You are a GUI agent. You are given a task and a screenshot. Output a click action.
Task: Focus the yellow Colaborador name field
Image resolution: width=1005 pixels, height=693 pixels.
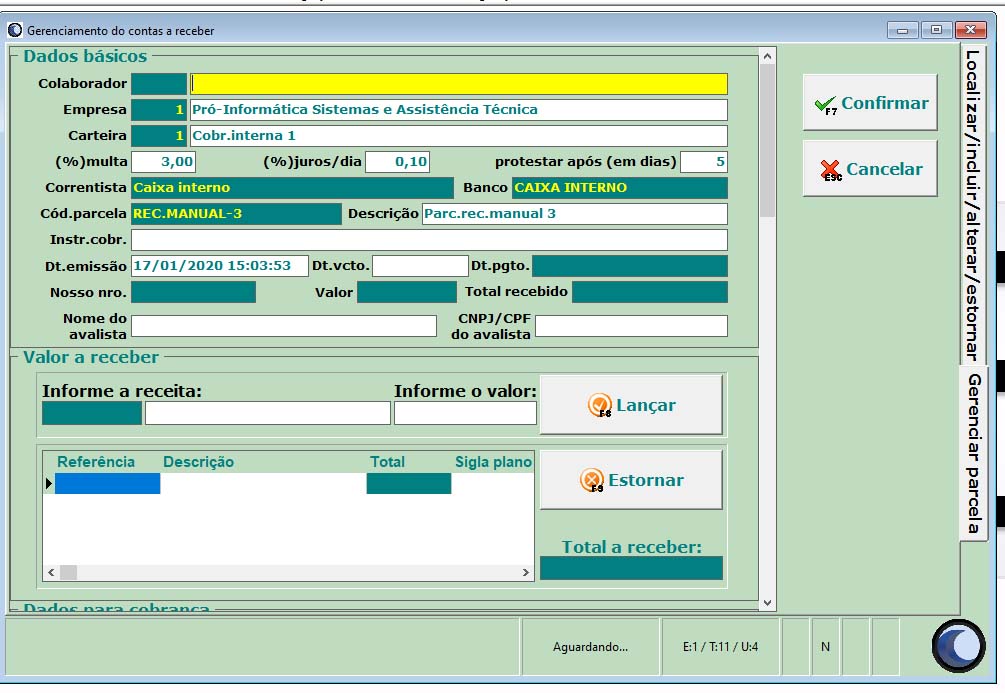click(459, 84)
